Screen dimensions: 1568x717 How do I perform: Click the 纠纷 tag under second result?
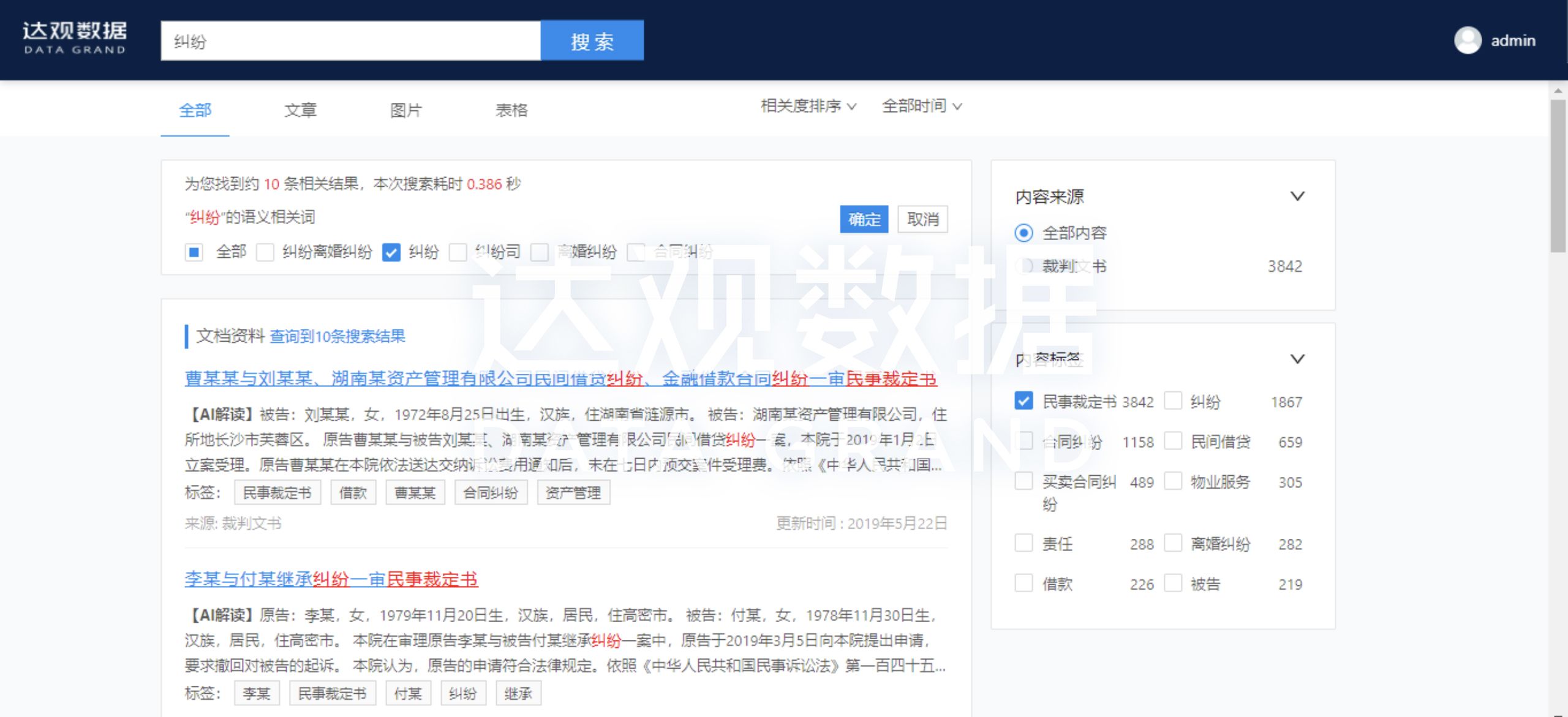click(x=463, y=694)
